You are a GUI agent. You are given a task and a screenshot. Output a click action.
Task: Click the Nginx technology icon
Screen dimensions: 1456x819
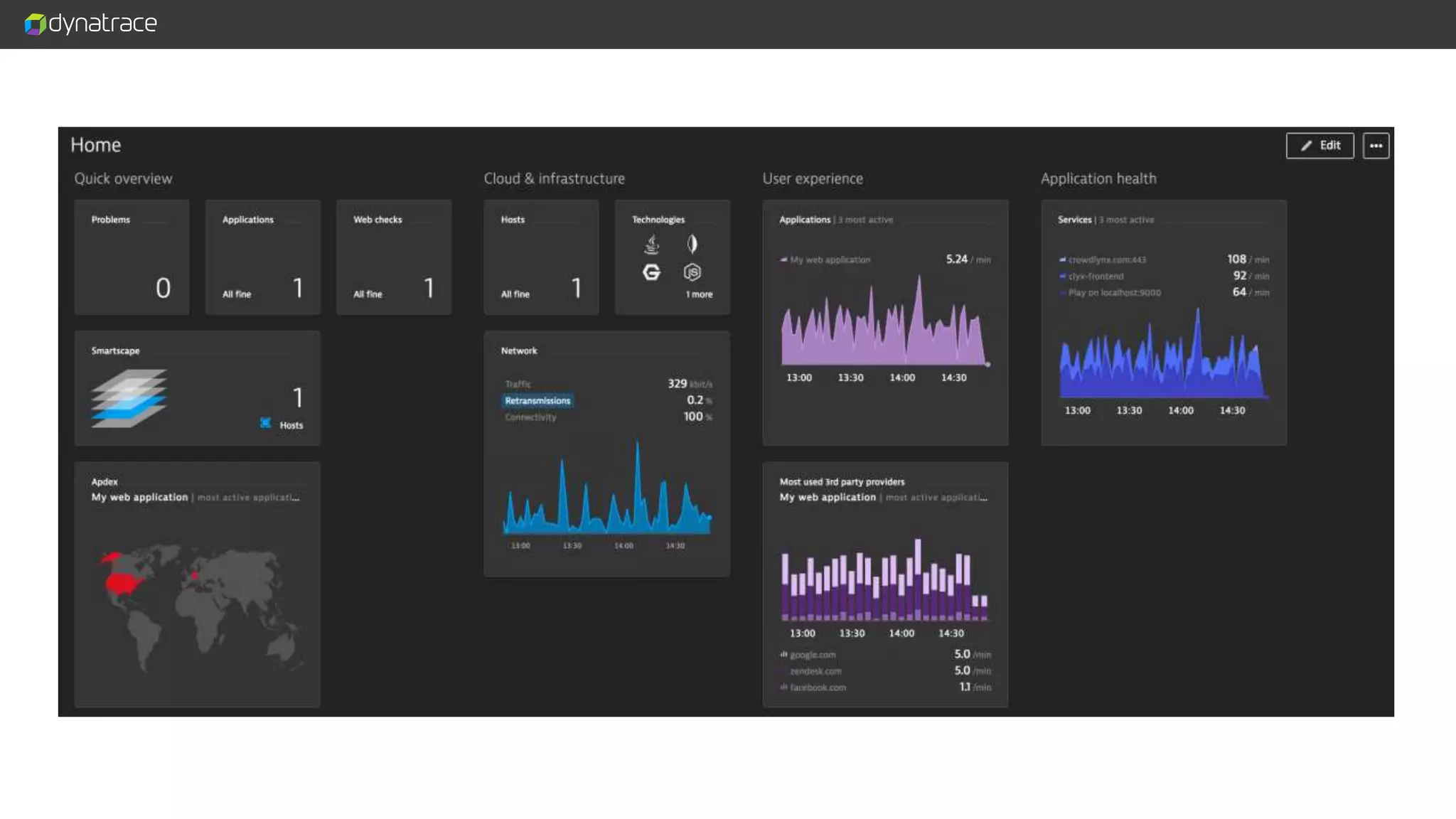point(651,272)
